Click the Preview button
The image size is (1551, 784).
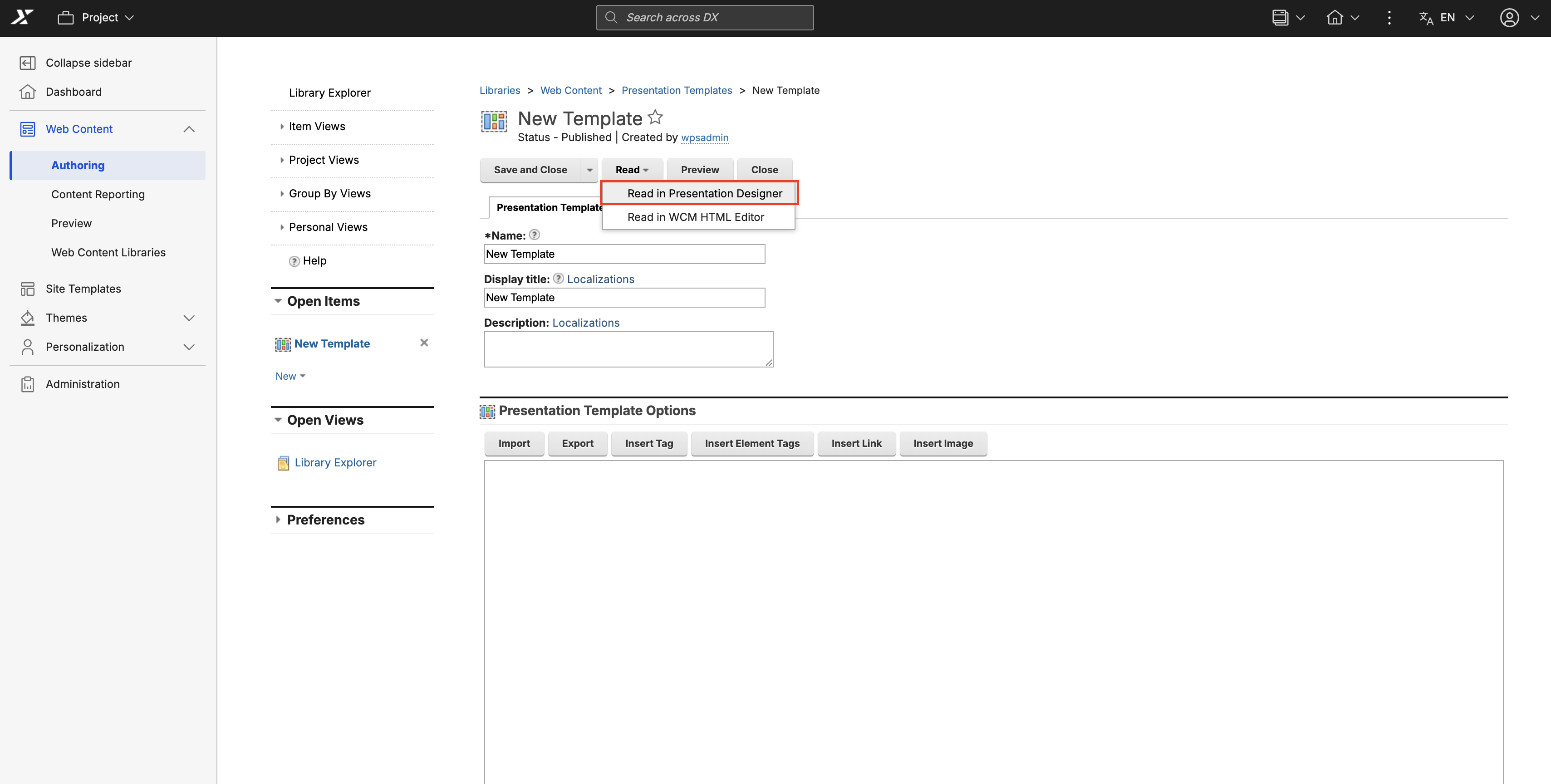point(700,170)
